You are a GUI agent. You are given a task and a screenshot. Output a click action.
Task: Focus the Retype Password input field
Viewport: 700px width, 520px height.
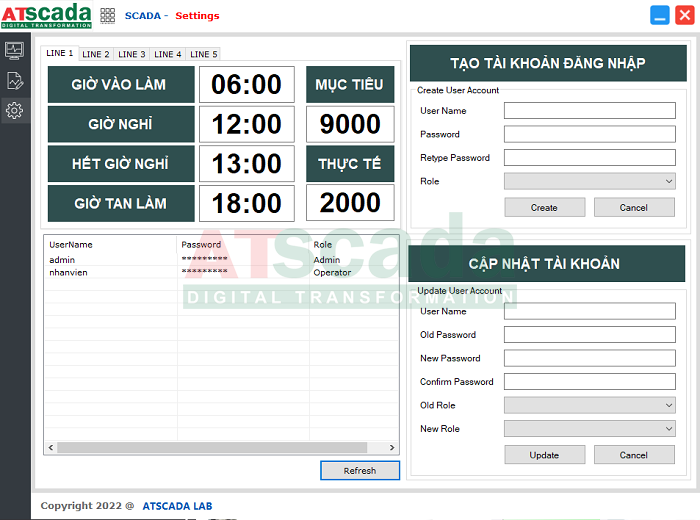[590, 157]
